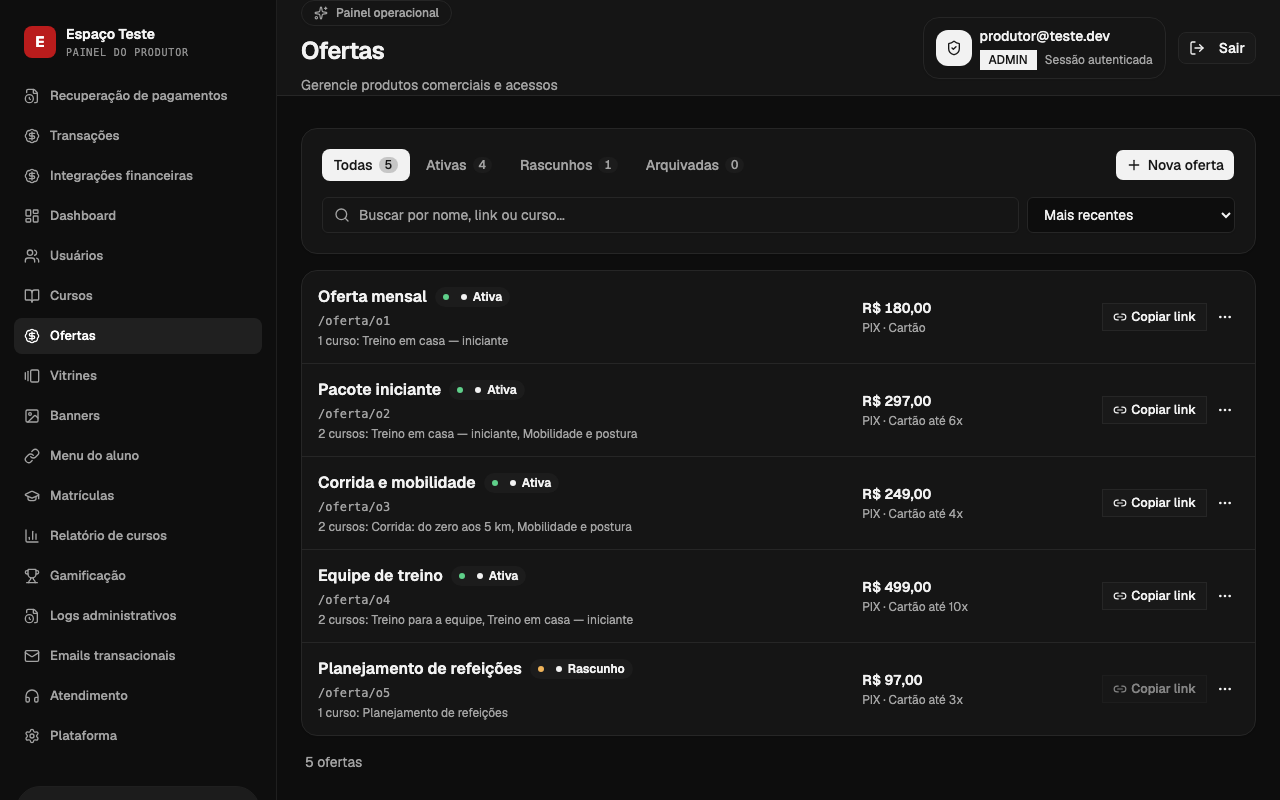The width and height of the screenshot is (1280, 800).
Task: Open Integrações financeiras page
Action: [x=138, y=176]
